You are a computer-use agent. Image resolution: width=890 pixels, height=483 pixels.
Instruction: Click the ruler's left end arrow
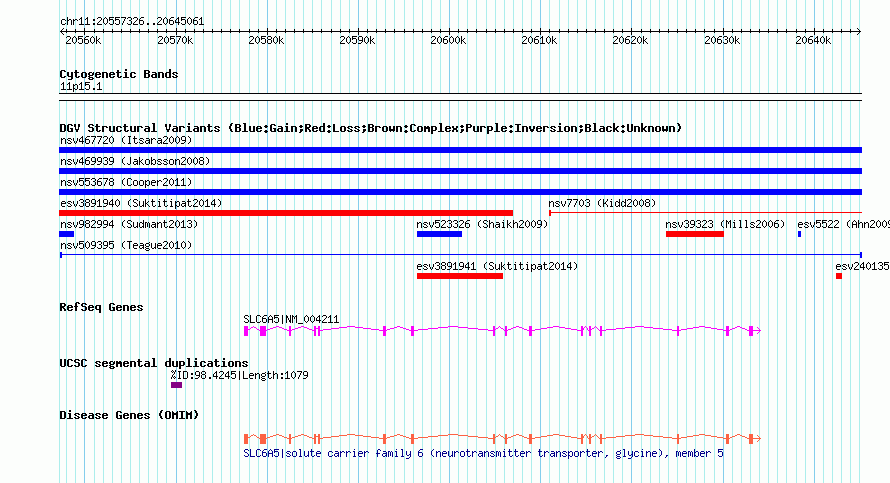coord(62,32)
